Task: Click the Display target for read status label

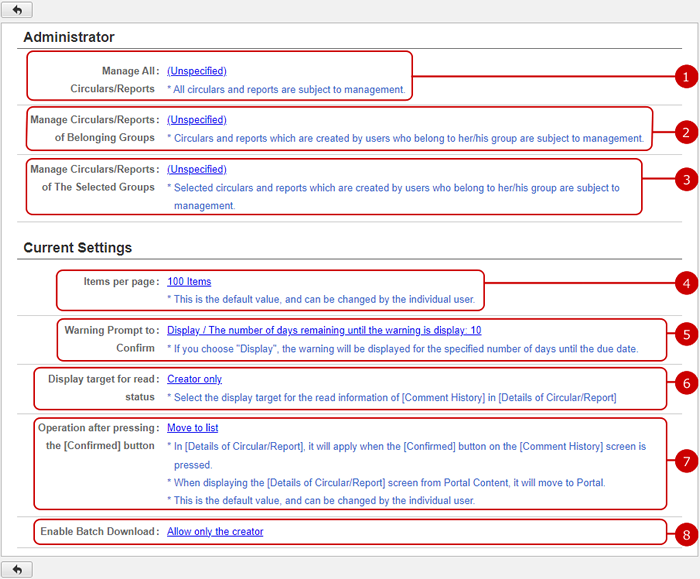Action: (x=104, y=388)
